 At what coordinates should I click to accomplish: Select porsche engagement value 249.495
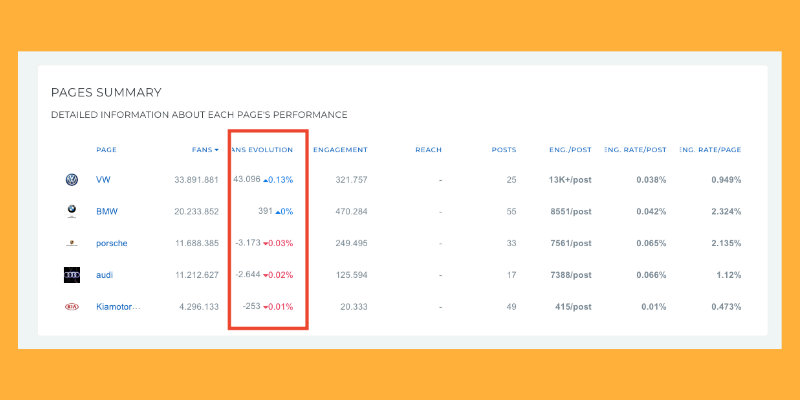352,243
